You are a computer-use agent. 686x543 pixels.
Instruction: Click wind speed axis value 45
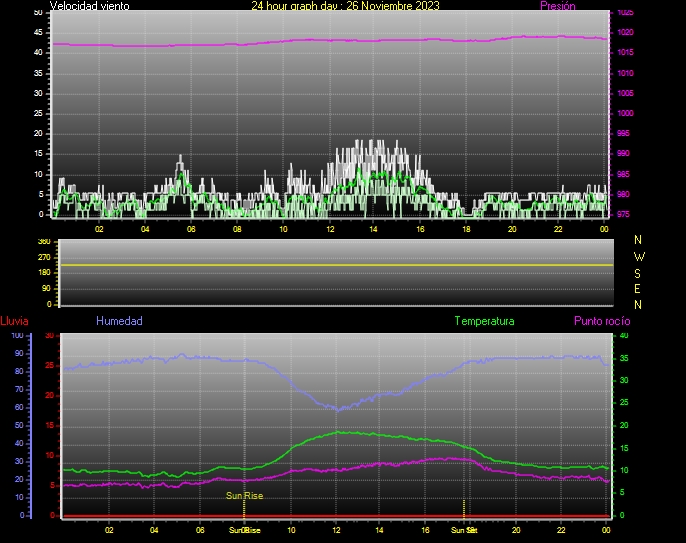click(x=38, y=32)
